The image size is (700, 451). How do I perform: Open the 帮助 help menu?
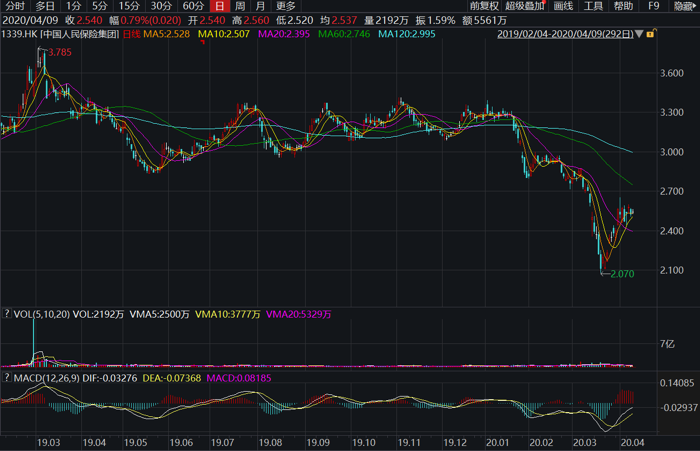[x=624, y=6]
